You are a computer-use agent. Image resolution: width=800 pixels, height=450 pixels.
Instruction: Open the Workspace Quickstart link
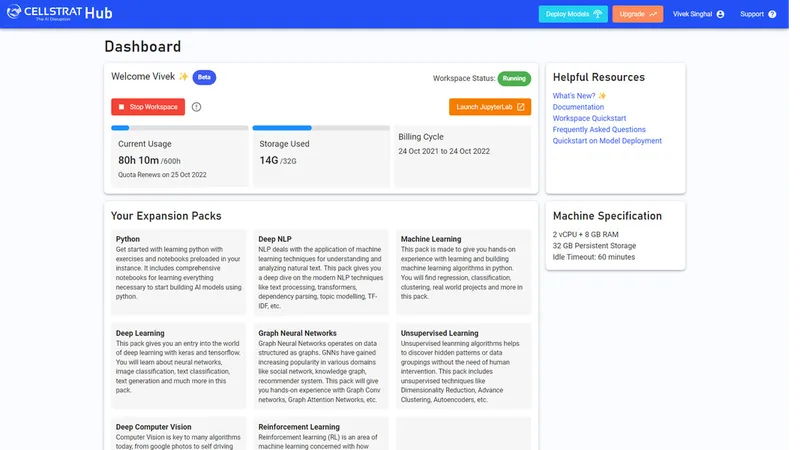(x=589, y=118)
